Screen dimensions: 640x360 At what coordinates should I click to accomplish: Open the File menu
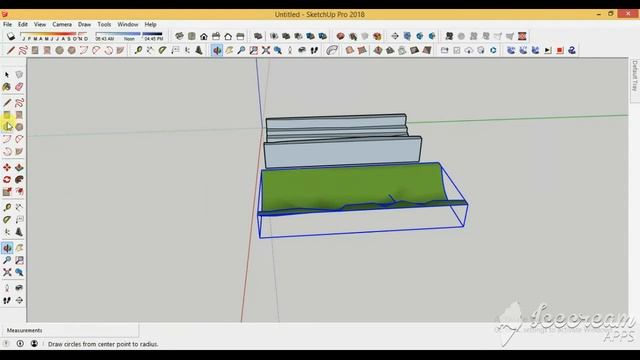point(7,24)
